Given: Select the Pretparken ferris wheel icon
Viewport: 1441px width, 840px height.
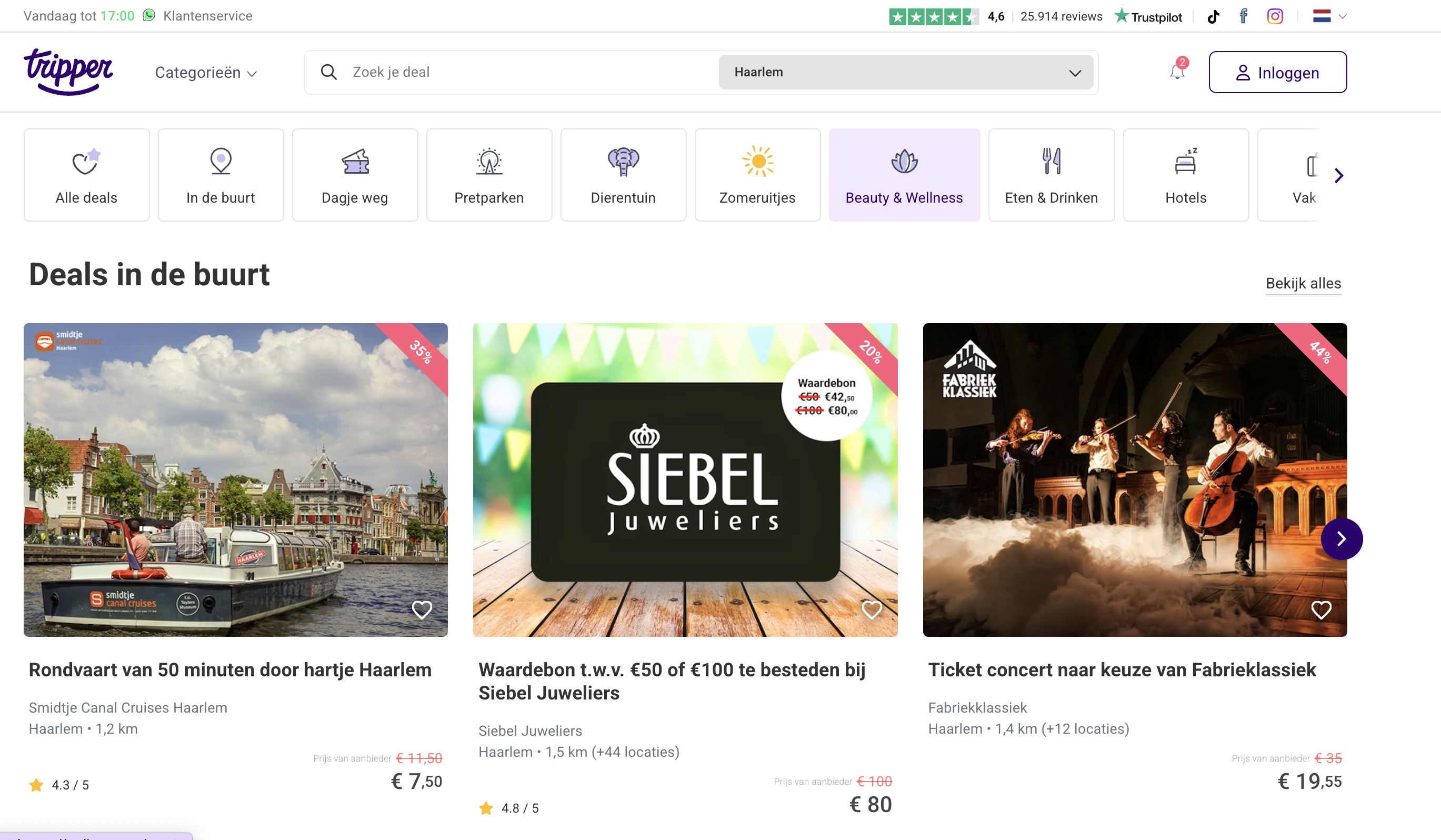Looking at the screenshot, I should [x=489, y=161].
